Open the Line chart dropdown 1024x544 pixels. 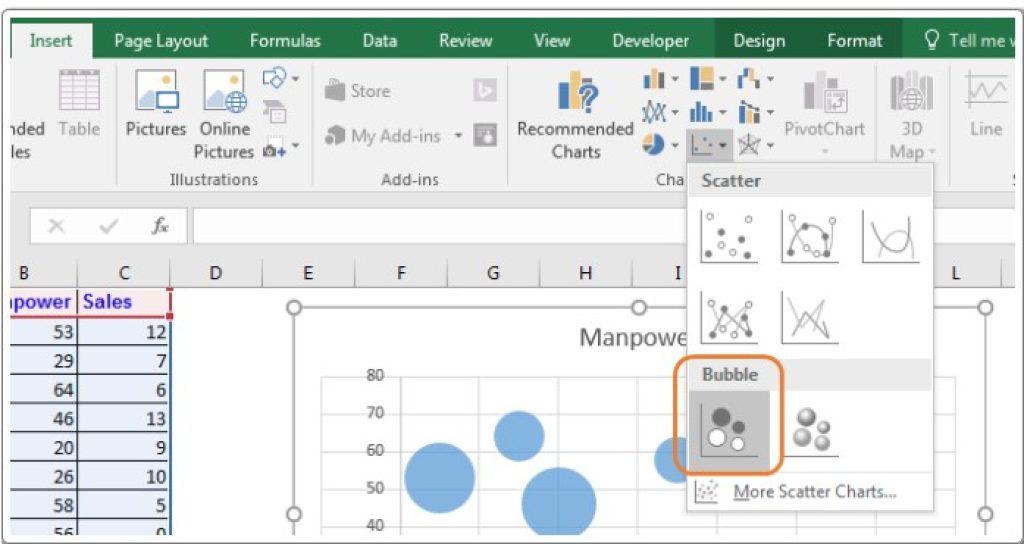point(661,111)
